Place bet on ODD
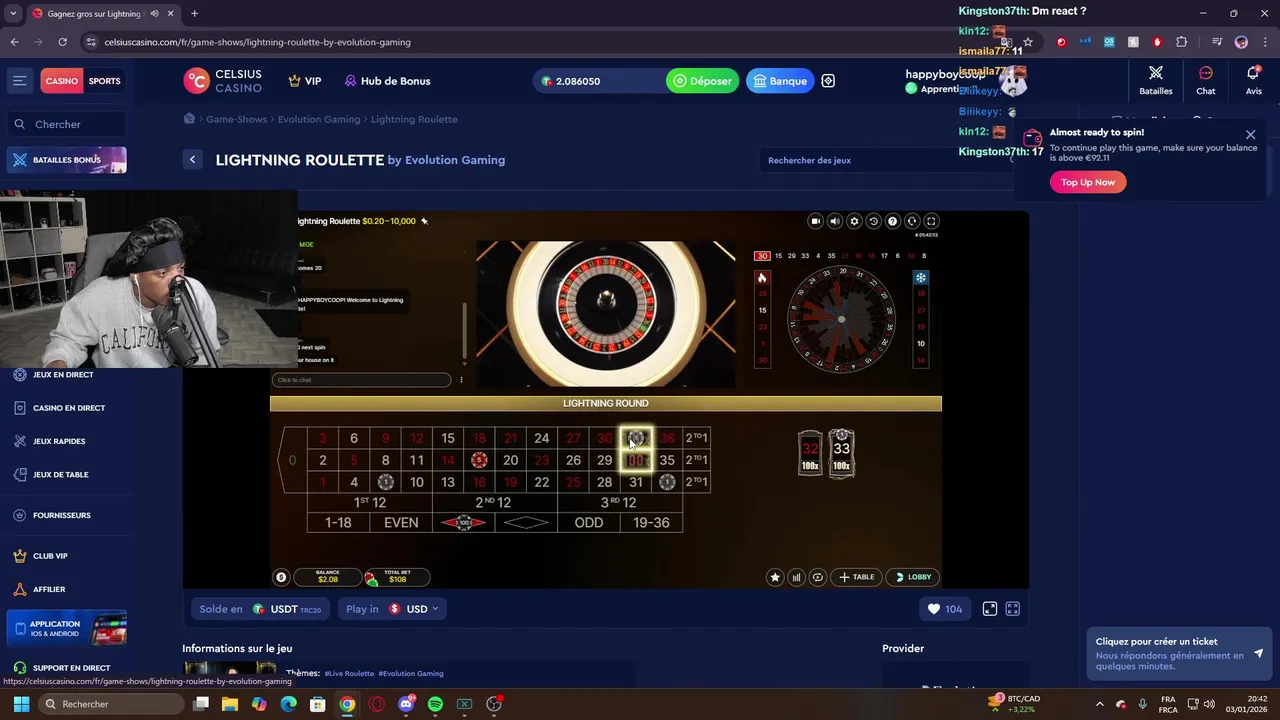Viewport: 1280px width, 720px height. [x=589, y=523]
